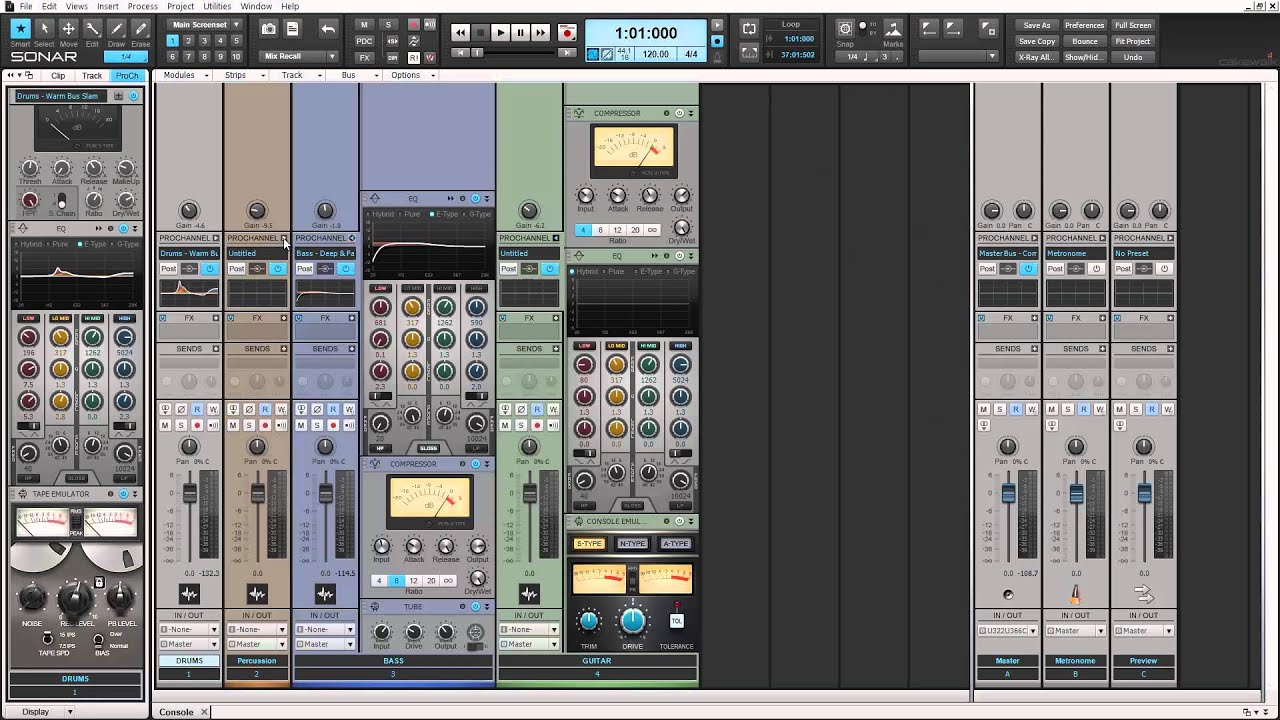Screen dimensions: 1280x720
Task: Click the Metronome bus icon
Action: tap(1076, 595)
